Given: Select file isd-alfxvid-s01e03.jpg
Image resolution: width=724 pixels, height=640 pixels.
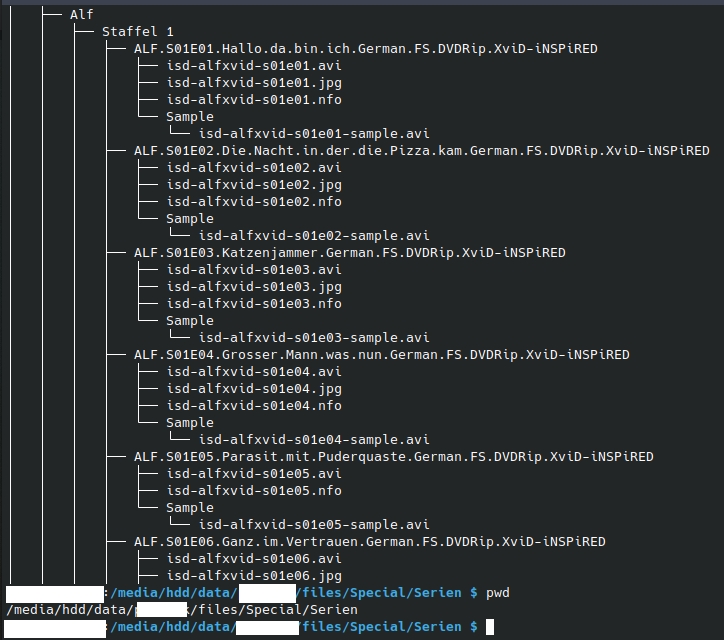Looking at the screenshot, I should (254, 287).
